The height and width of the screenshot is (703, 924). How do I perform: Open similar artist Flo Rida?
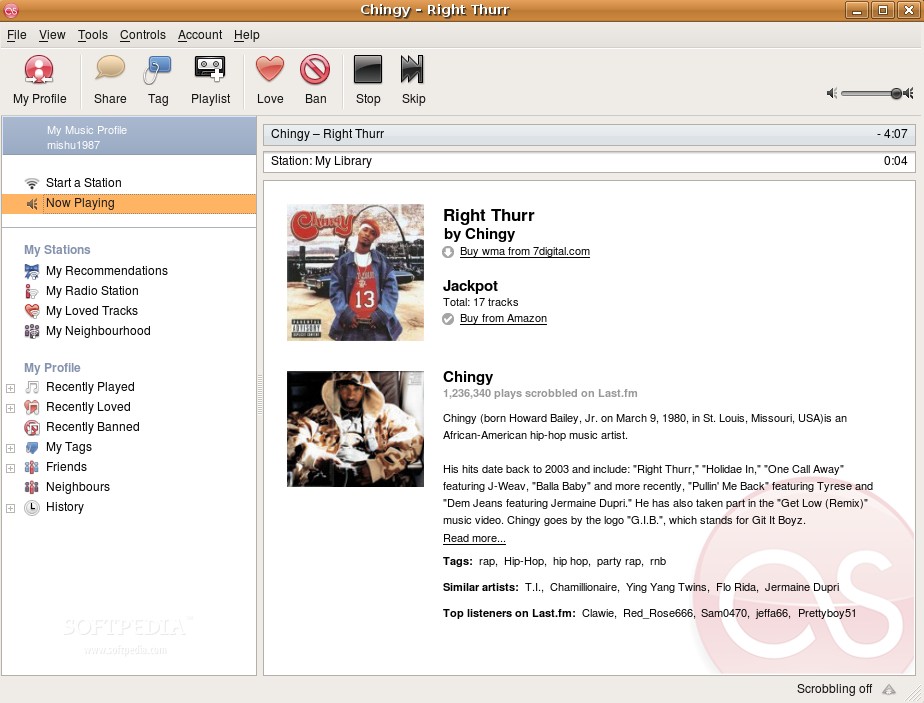736,587
